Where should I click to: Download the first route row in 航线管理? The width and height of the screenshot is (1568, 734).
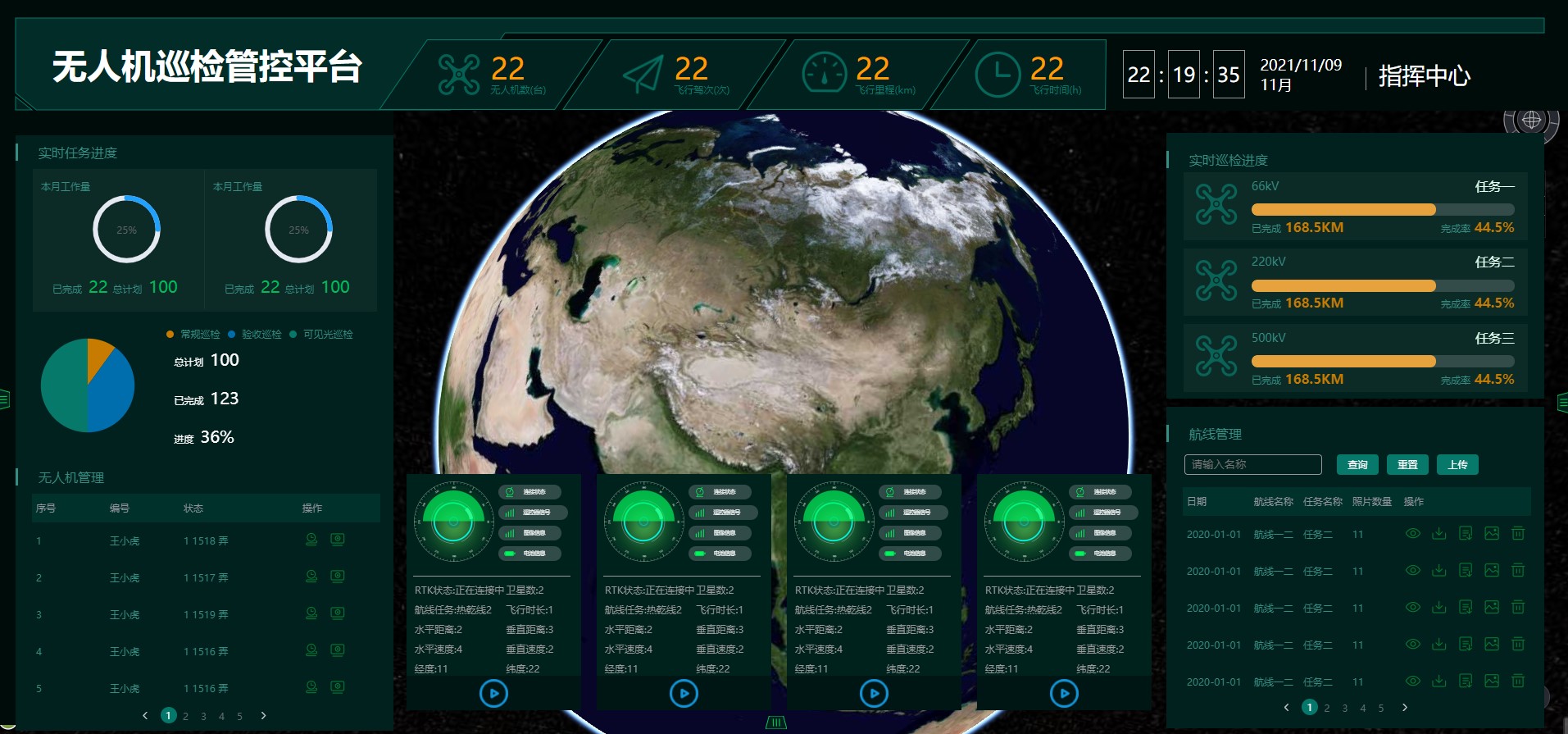click(x=1438, y=533)
